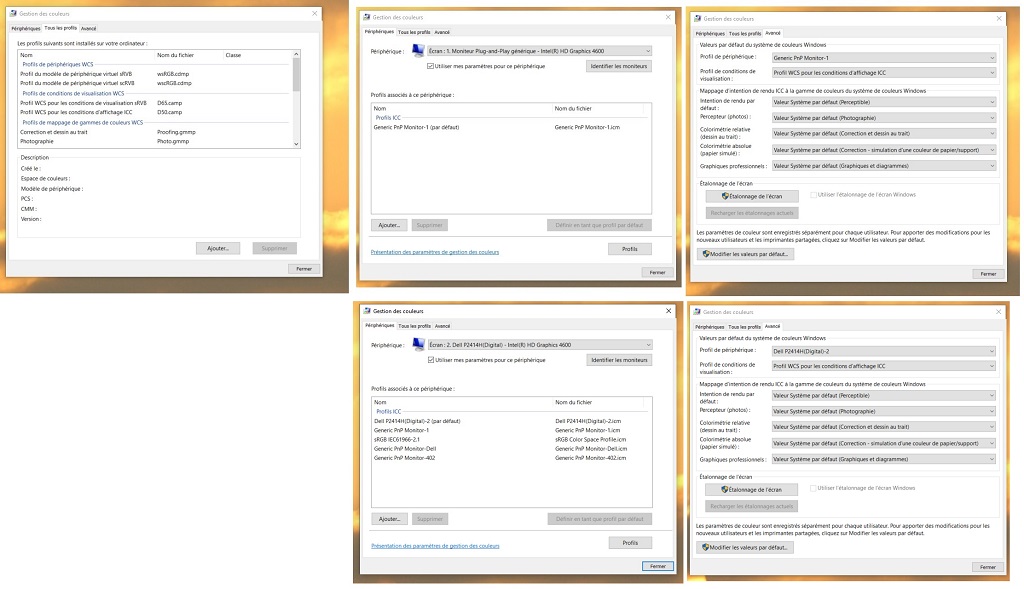Select the sRGB IEC61966-2.1 profile in the list
The image size is (1024, 589).
[x=397, y=439]
